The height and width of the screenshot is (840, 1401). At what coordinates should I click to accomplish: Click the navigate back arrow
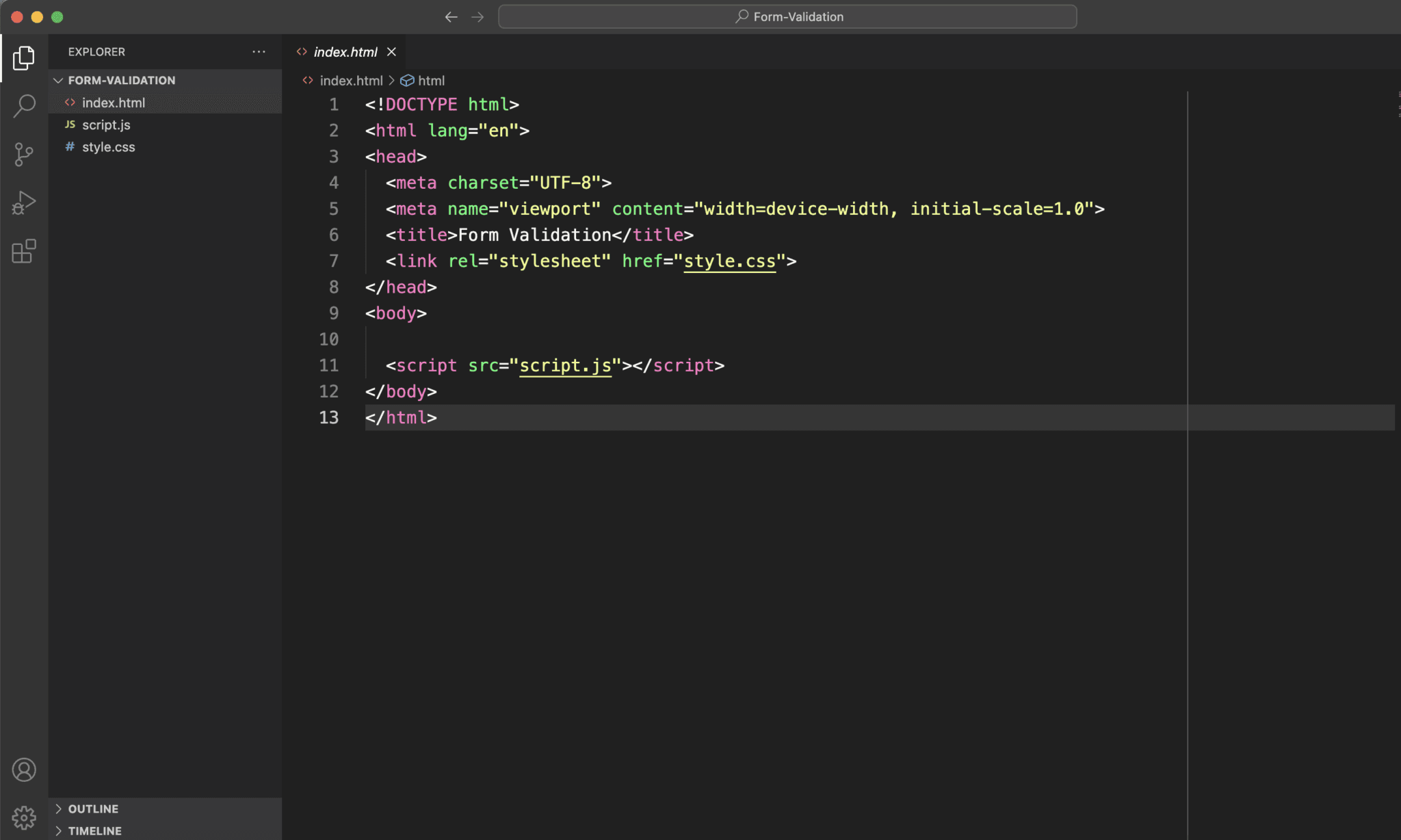point(450,16)
